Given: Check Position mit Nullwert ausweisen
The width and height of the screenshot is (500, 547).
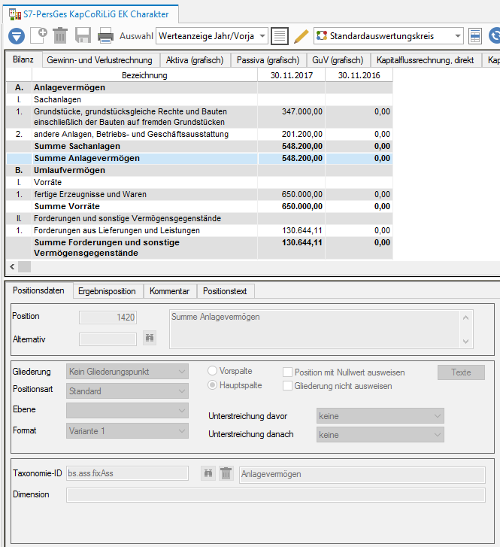Looking at the screenshot, I should (x=288, y=372).
